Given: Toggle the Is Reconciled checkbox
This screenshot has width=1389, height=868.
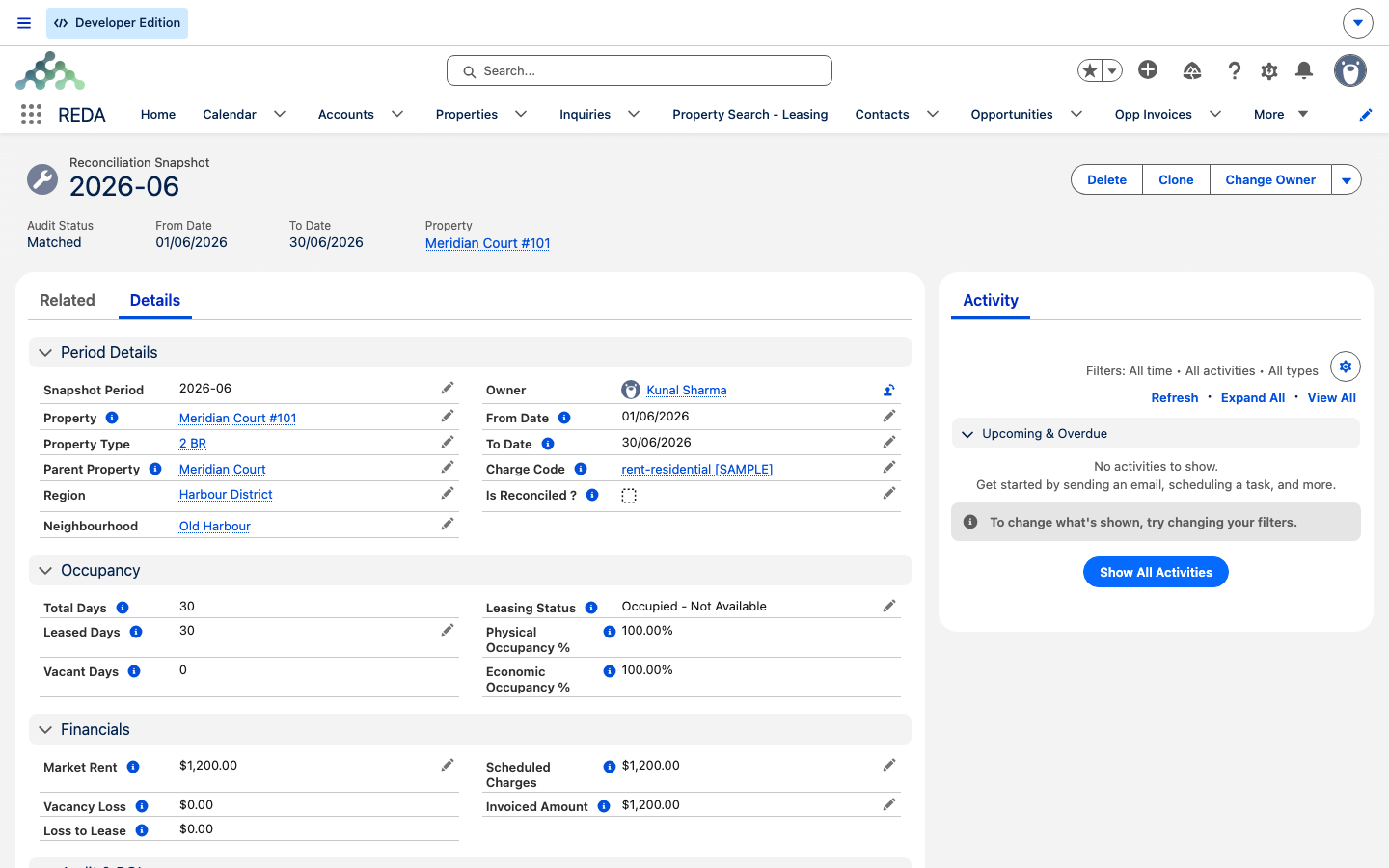Looking at the screenshot, I should pyautogui.click(x=629, y=496).
